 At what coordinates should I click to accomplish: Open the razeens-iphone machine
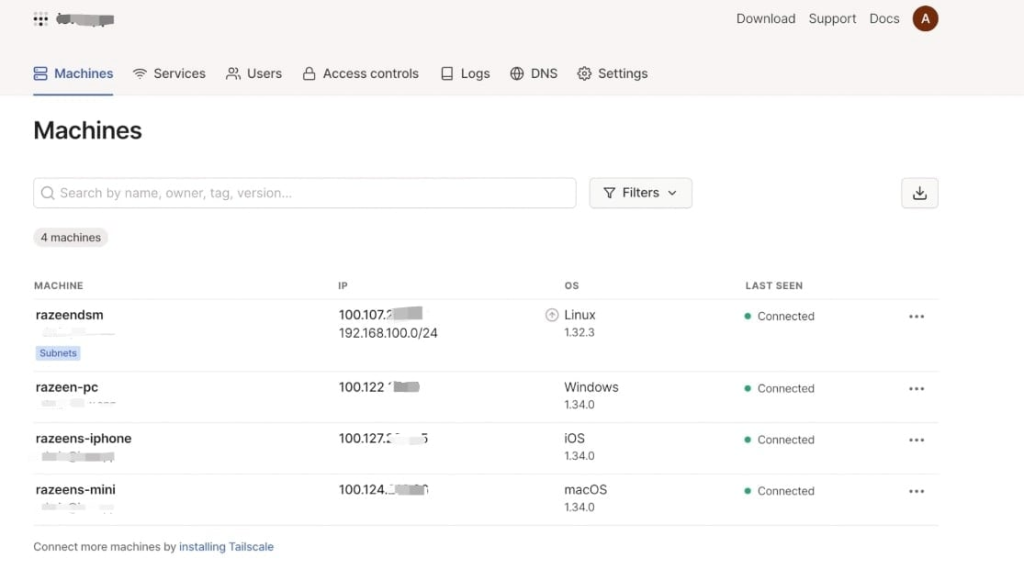84,438
